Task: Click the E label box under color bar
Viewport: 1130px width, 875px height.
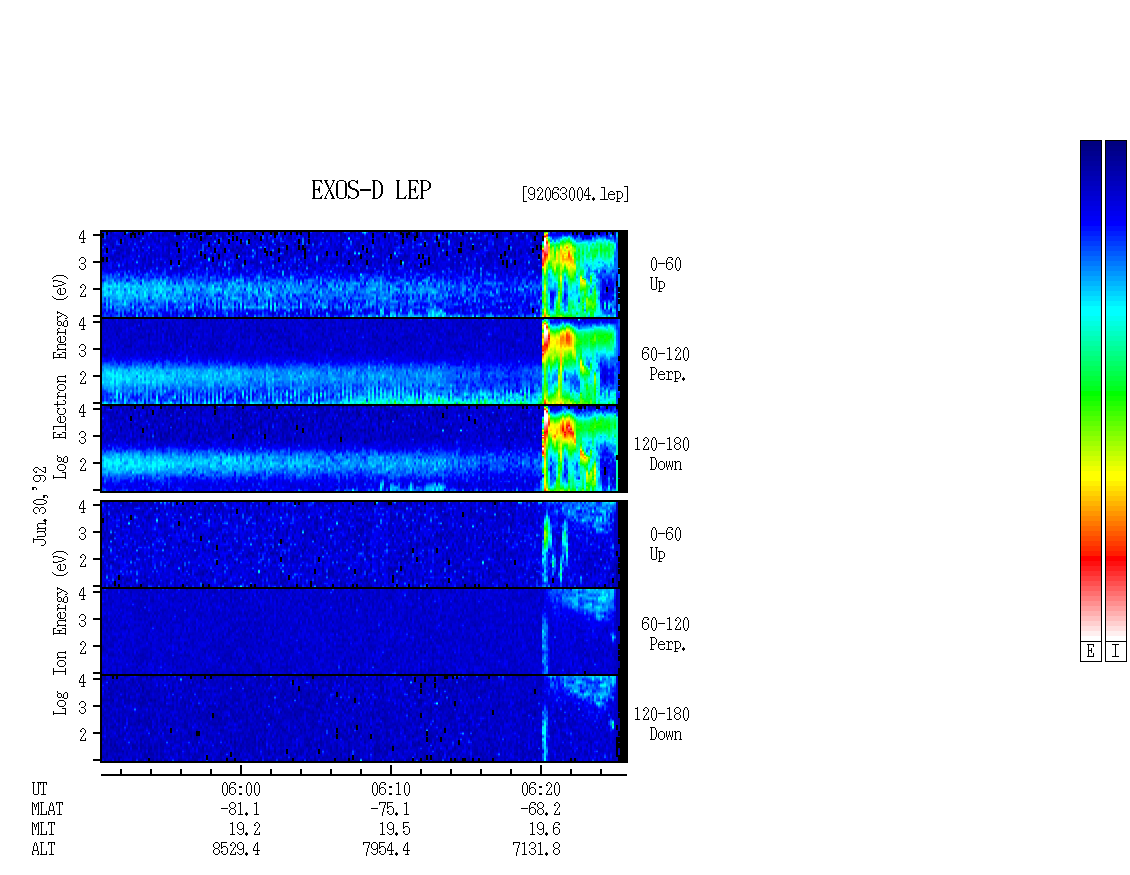Action: pyautogui.click(x=1090, y=652)
